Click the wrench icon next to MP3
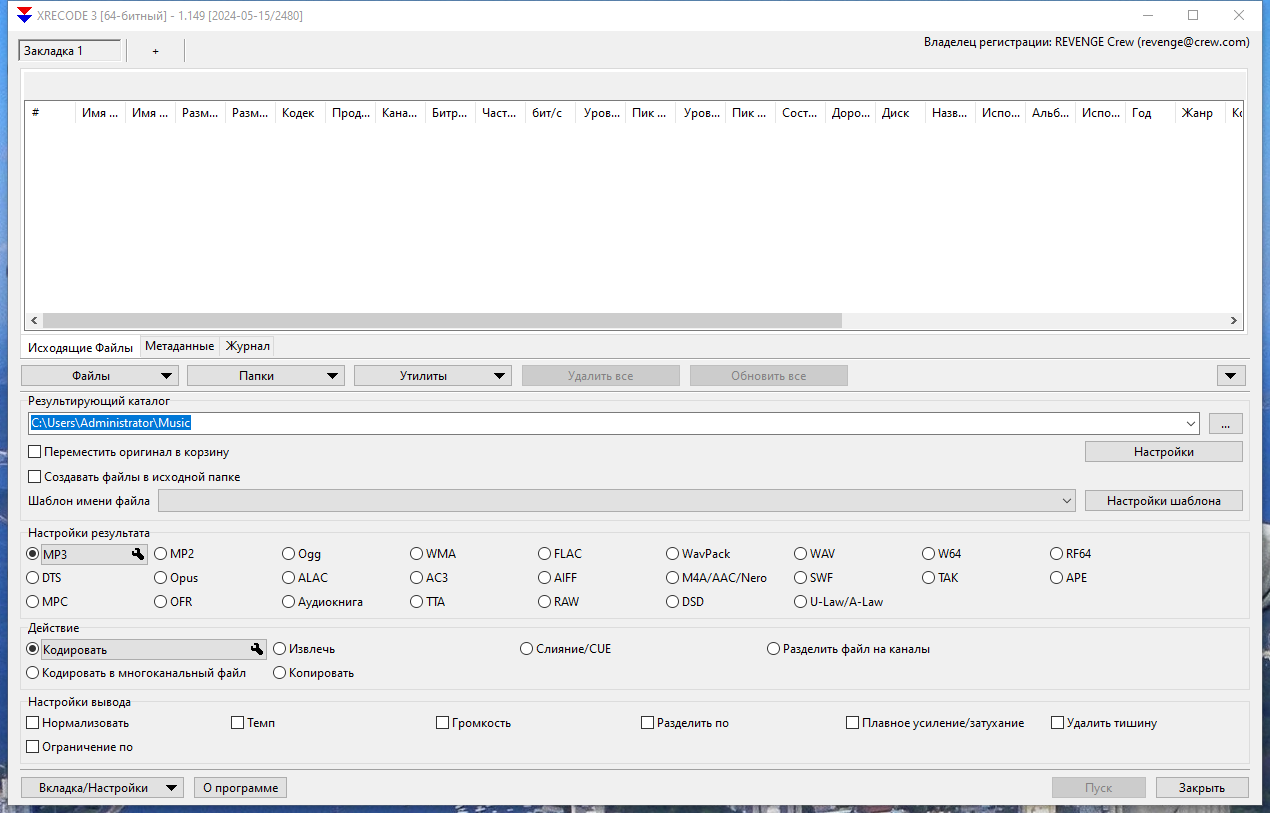Image resolution: width=1270 pixels, height=813 pixels. pos(138,554)
